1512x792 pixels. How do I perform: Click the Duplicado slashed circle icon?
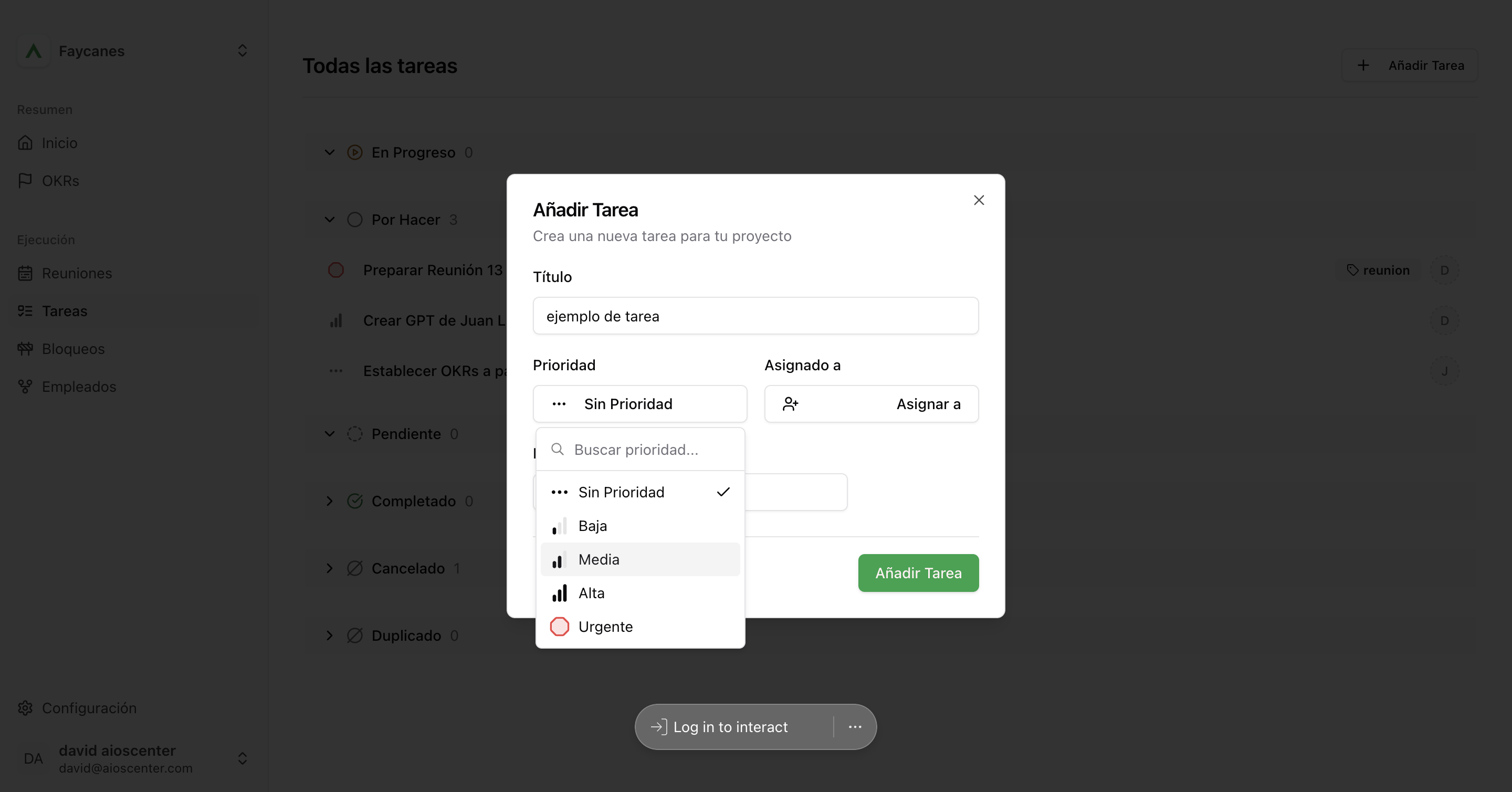click(x=354, y=635)
